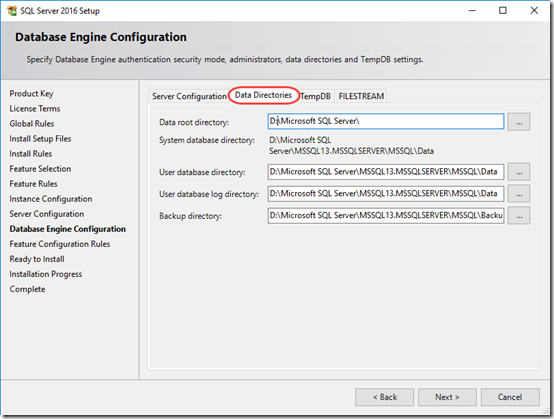This screenshot has width=554, height=419.
Task: Close the SQL Server 2016 Setup window
Action: pyautogui.click(x=534, y=11)
